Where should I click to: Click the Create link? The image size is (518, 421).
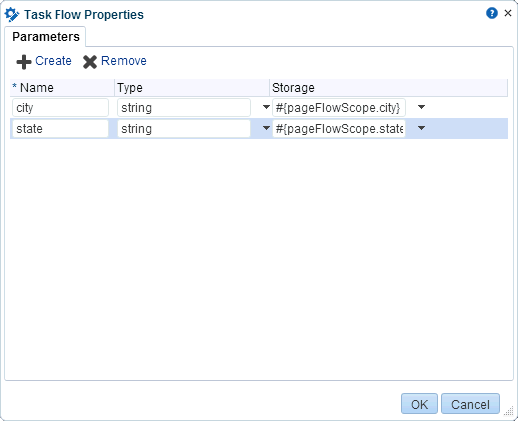53,61
